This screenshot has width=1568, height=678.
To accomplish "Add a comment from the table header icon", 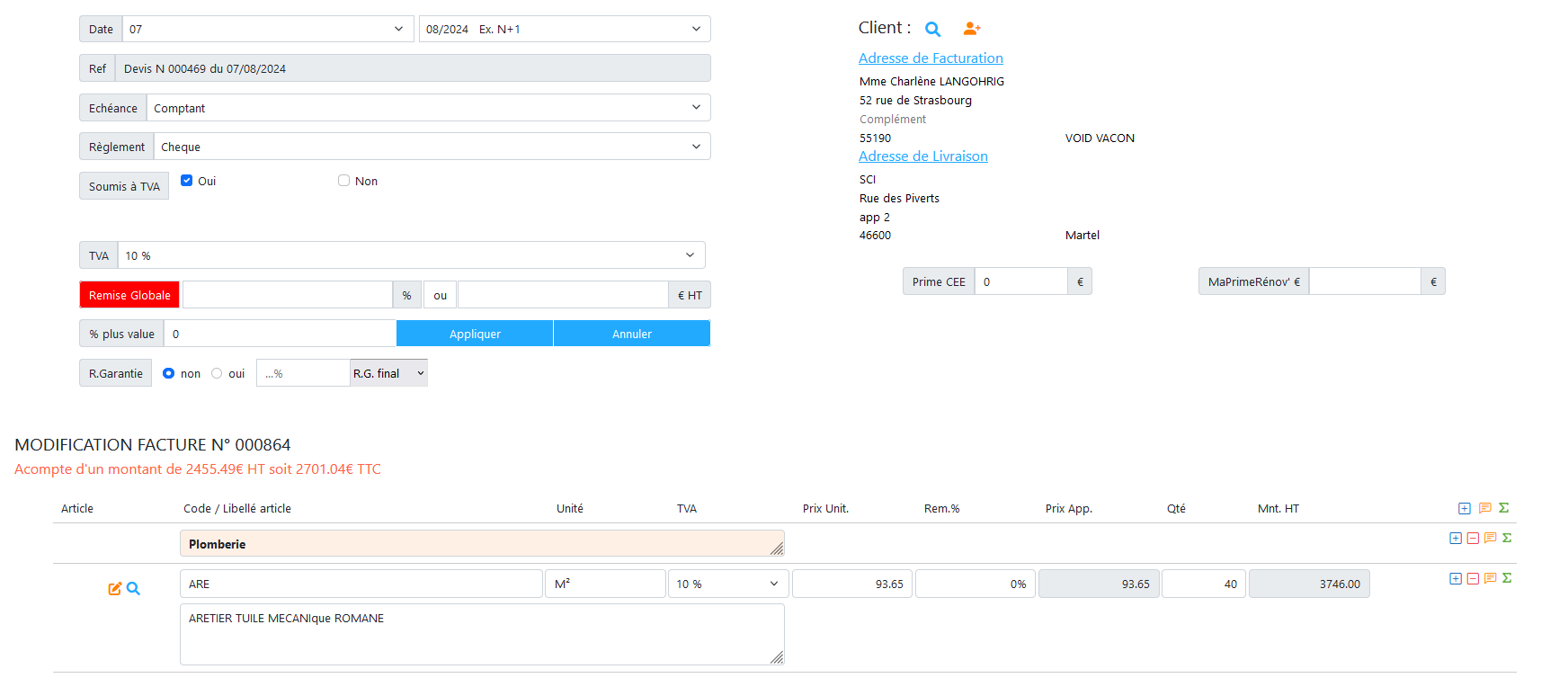I will (1485, 508).
